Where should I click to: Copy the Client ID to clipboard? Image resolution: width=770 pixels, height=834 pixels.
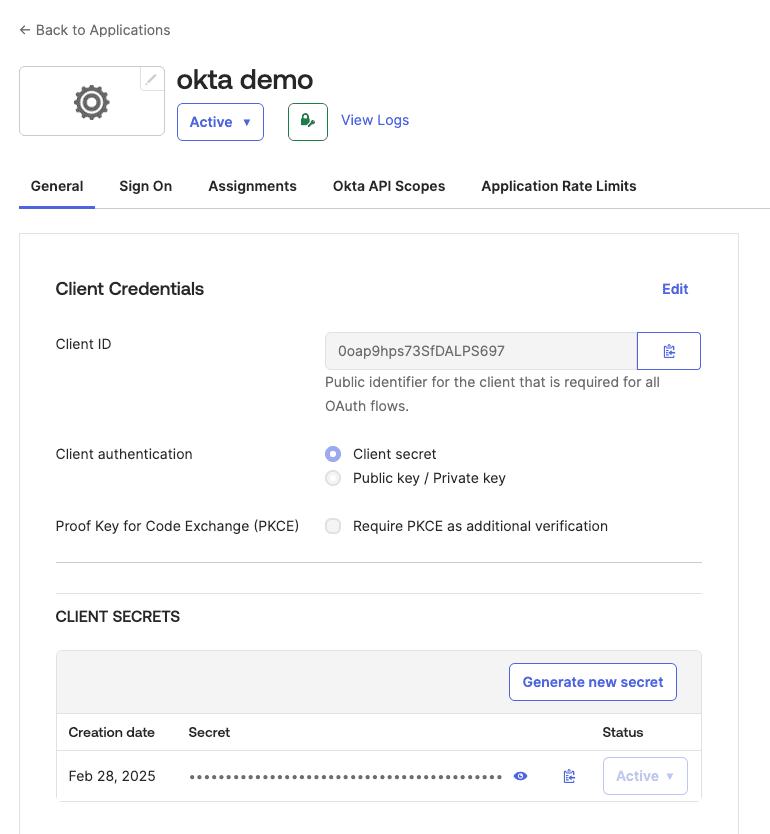pos(668,351)
